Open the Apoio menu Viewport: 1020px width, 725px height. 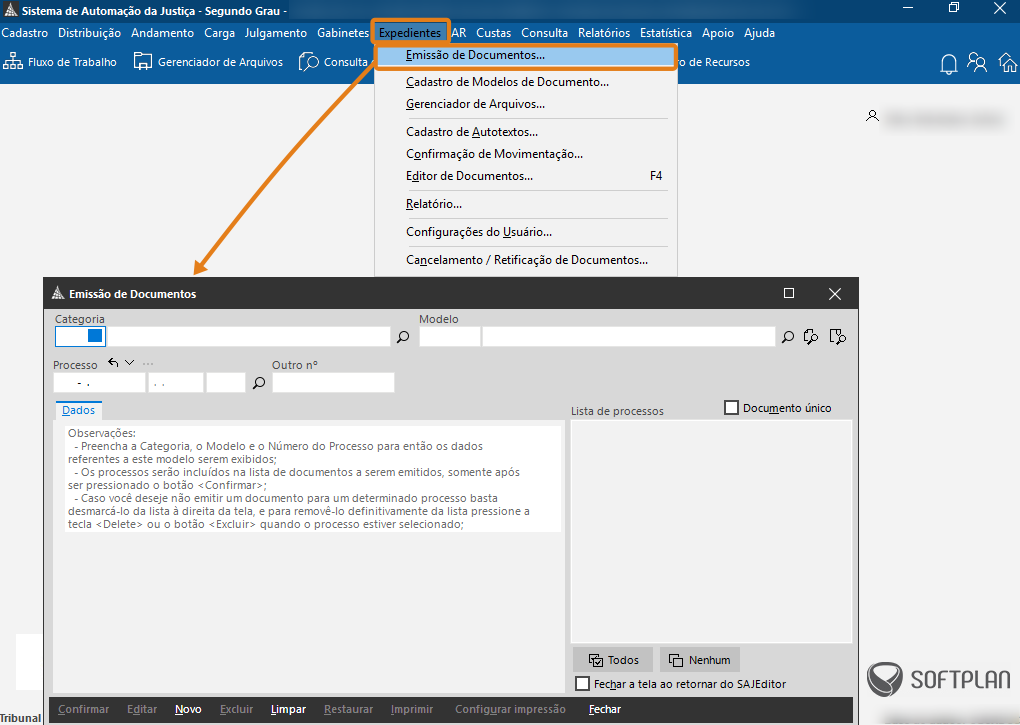pos(718,33)
